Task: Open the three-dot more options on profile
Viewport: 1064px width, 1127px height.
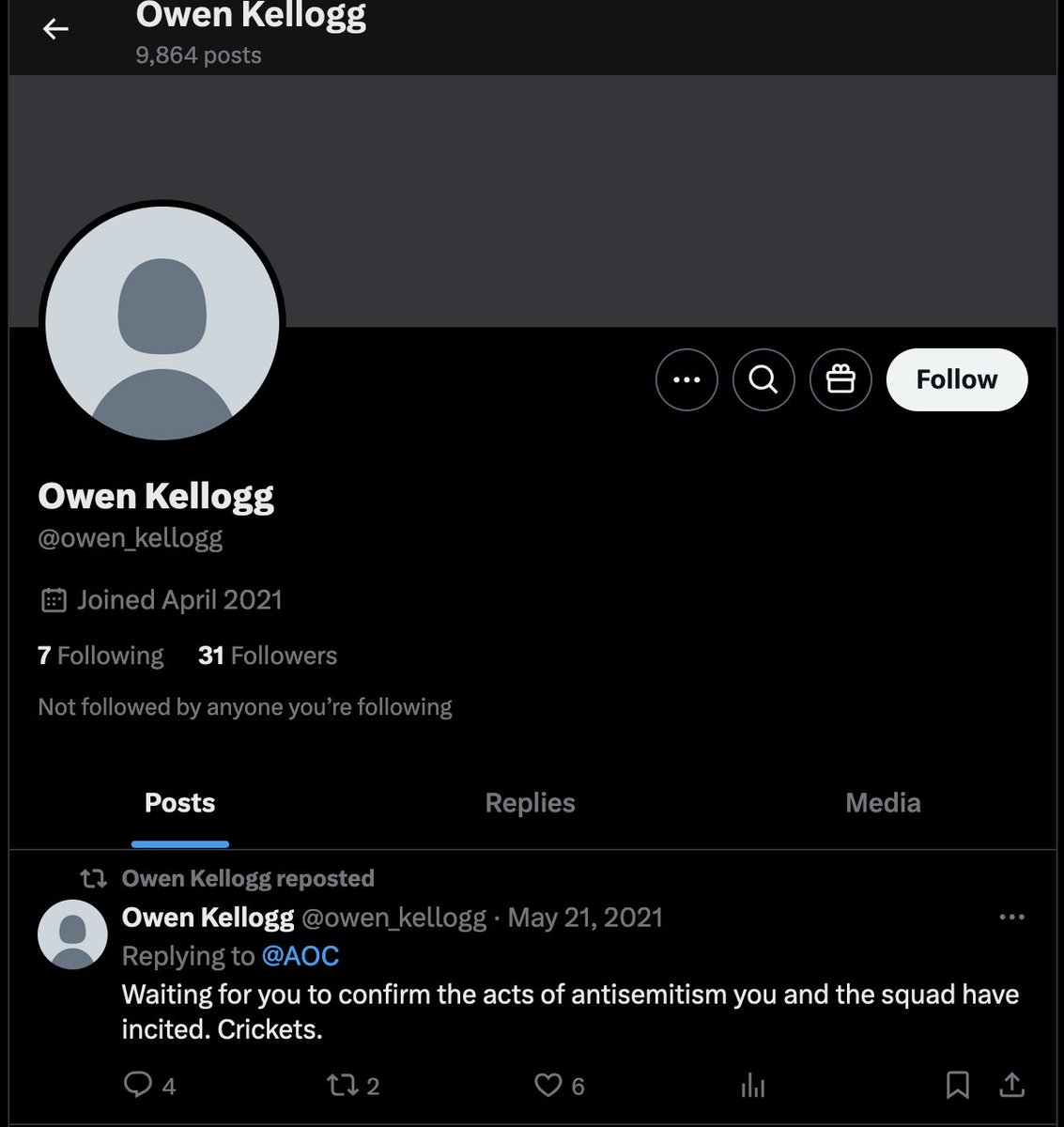Action: coord(686,379)
